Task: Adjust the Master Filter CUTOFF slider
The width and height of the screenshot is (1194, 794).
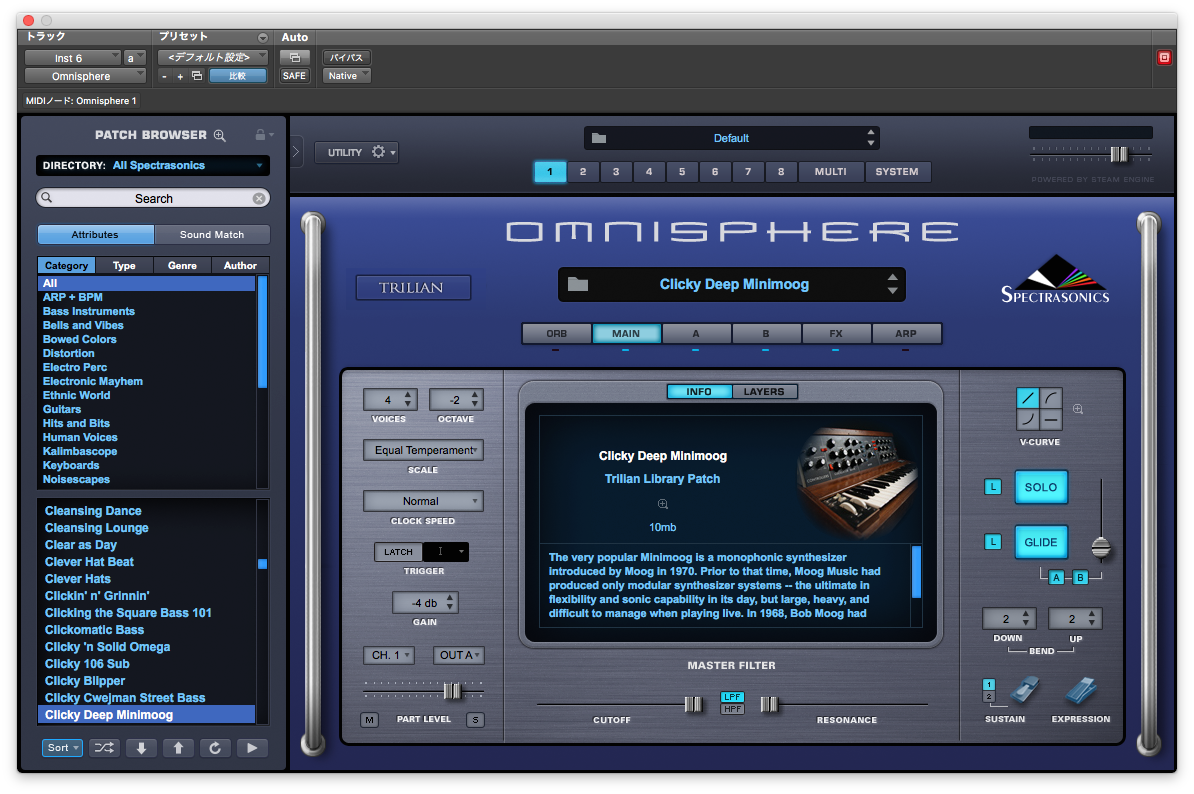Action: pos(693,704)
